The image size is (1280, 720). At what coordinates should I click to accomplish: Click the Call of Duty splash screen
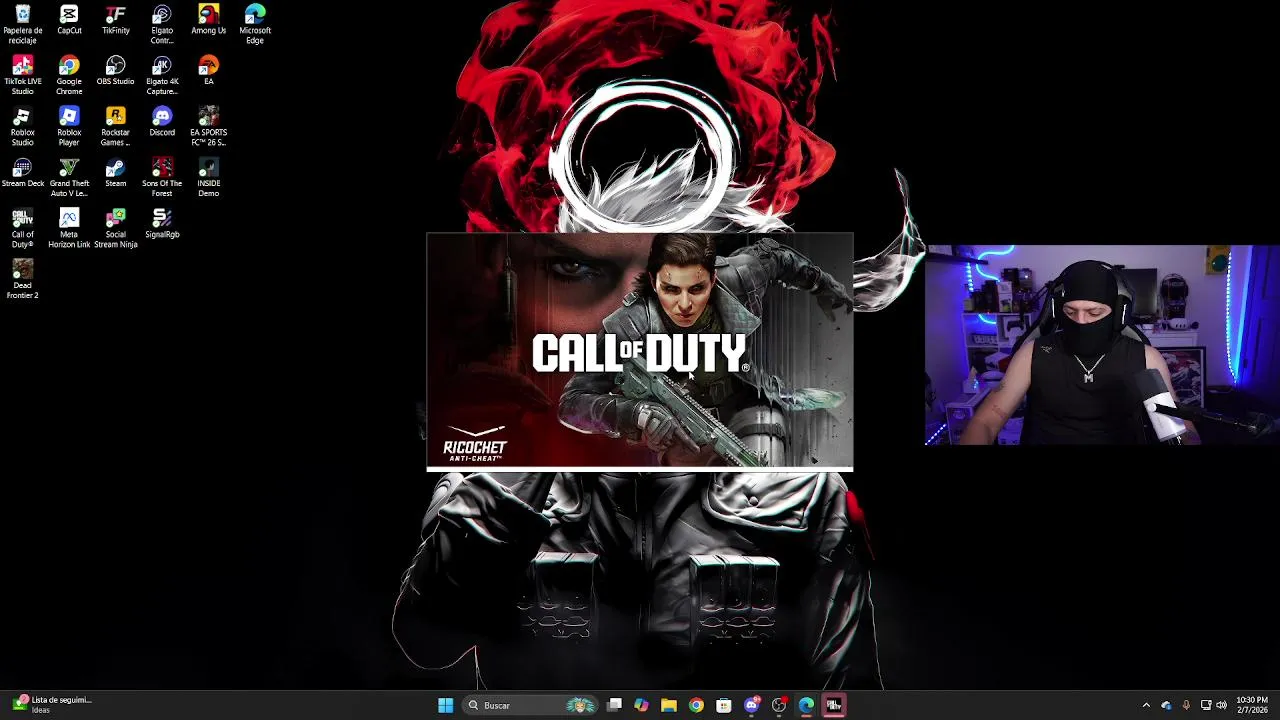point(640,351)
